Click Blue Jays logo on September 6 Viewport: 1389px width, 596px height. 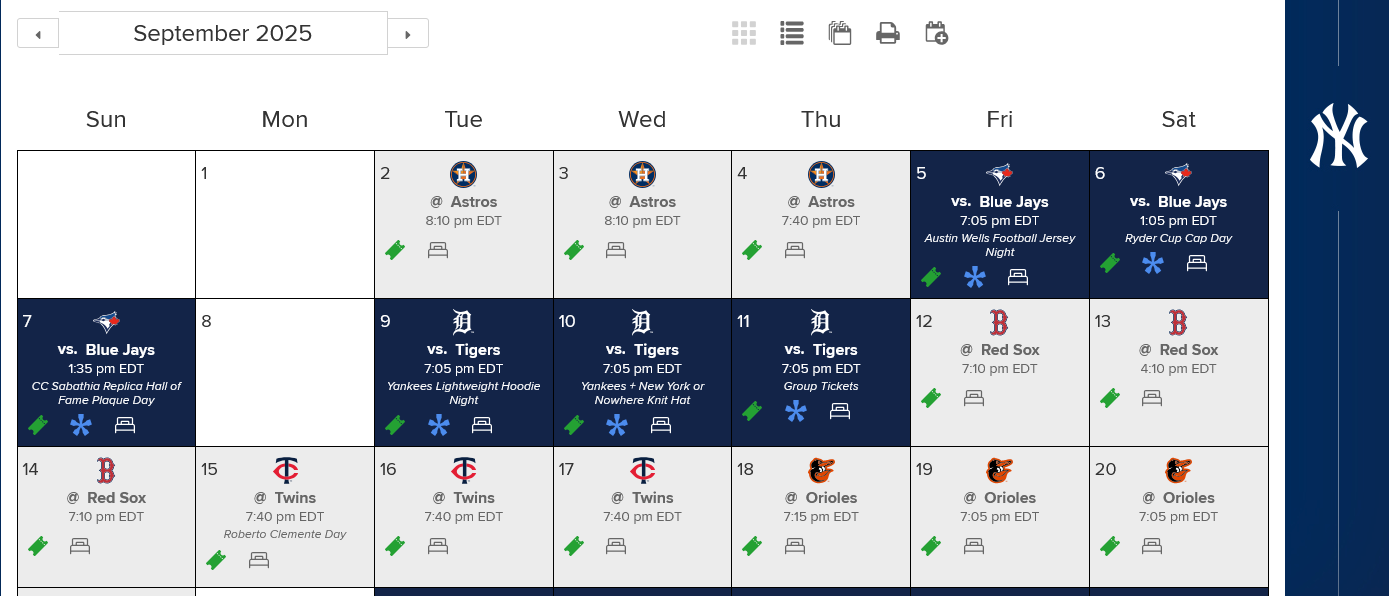point(1179,174)
